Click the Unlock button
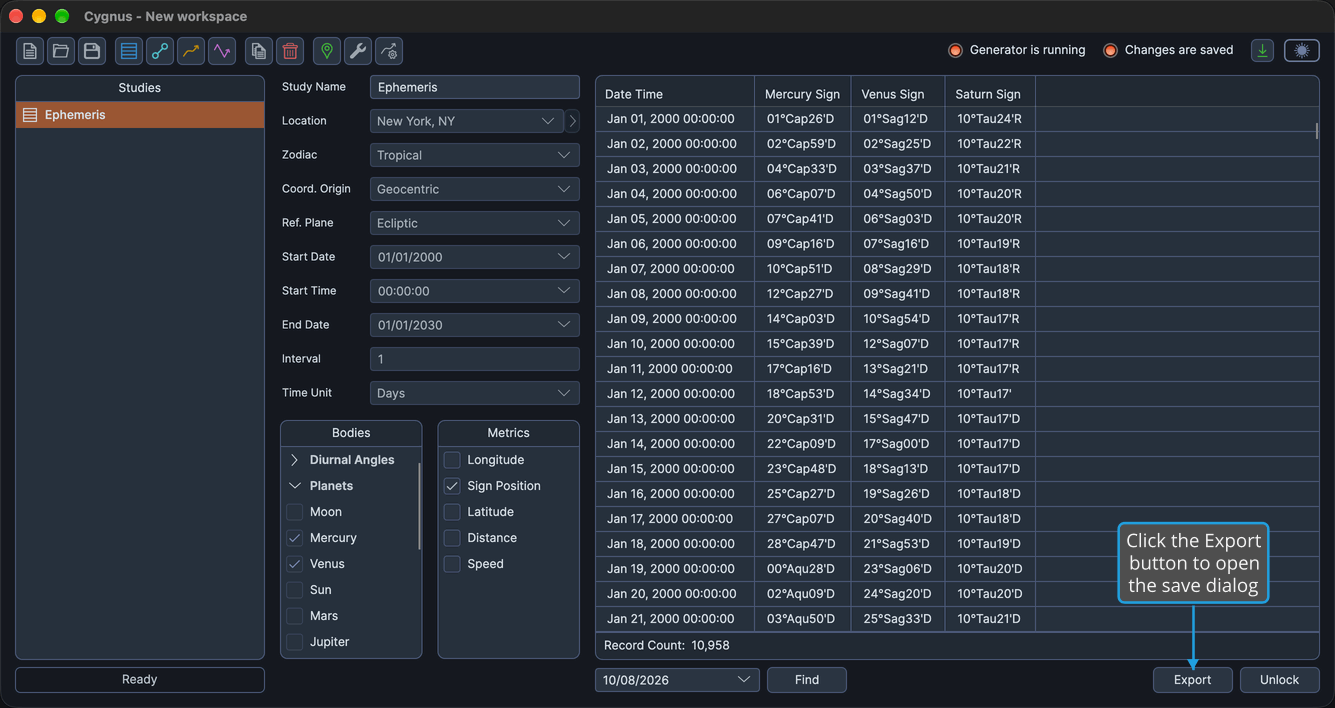Screen dimensions: 1335x708 [x=1279, y=680]
